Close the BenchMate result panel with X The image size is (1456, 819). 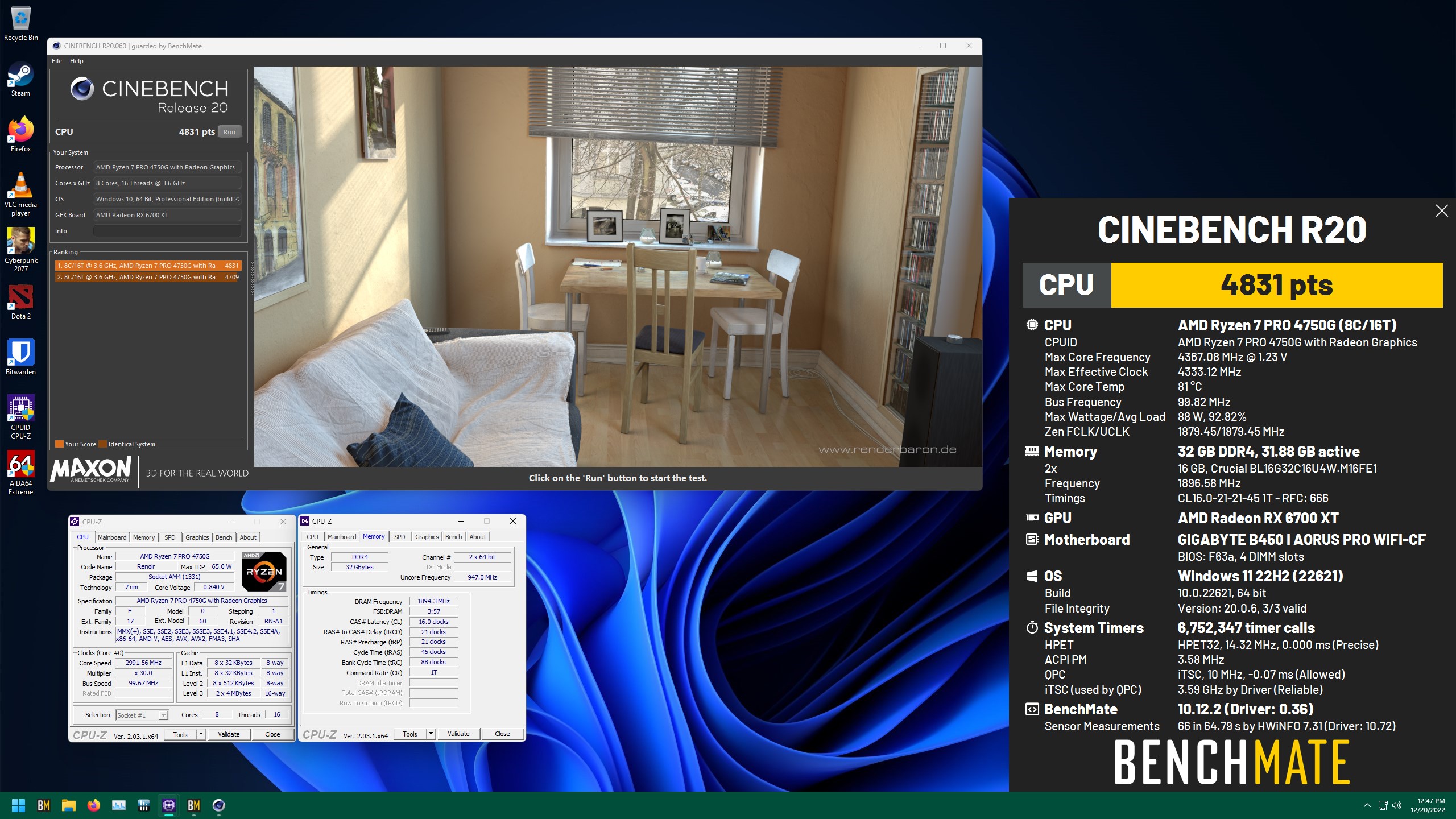tap(1441, 211)
